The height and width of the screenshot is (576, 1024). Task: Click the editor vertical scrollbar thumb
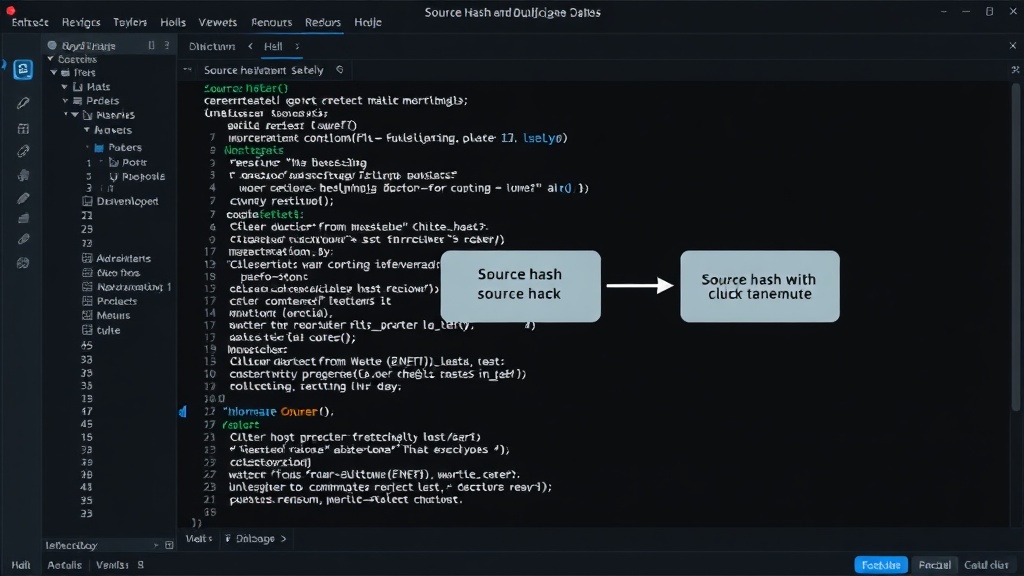pyautogui.click(x=1016, y=248)
